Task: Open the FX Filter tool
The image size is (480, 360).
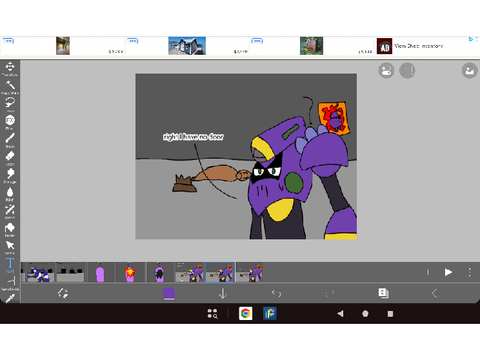Action: coord(10,122)
